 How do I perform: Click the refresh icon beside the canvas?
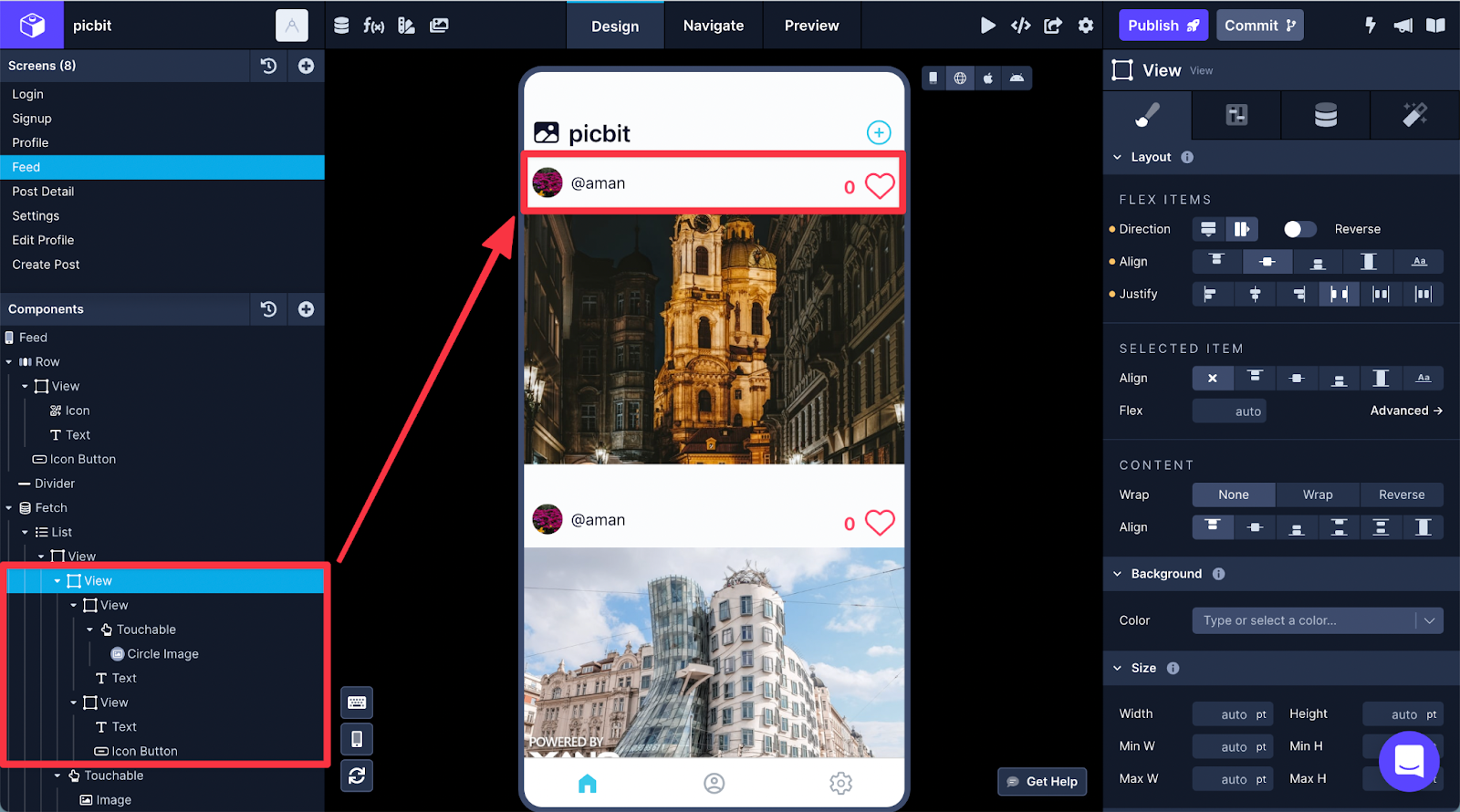pos(357,776)
